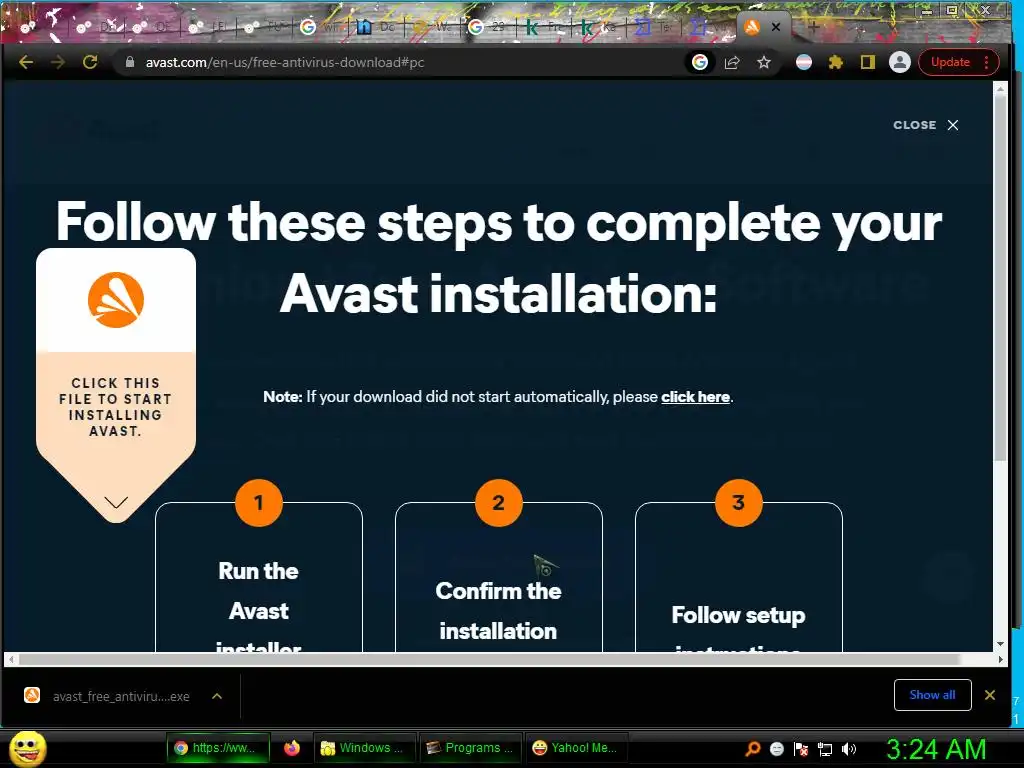This screenshot has height=768, width=1024.
Task: Click the browser forward arrow
Action: click(x=58, y=62)
